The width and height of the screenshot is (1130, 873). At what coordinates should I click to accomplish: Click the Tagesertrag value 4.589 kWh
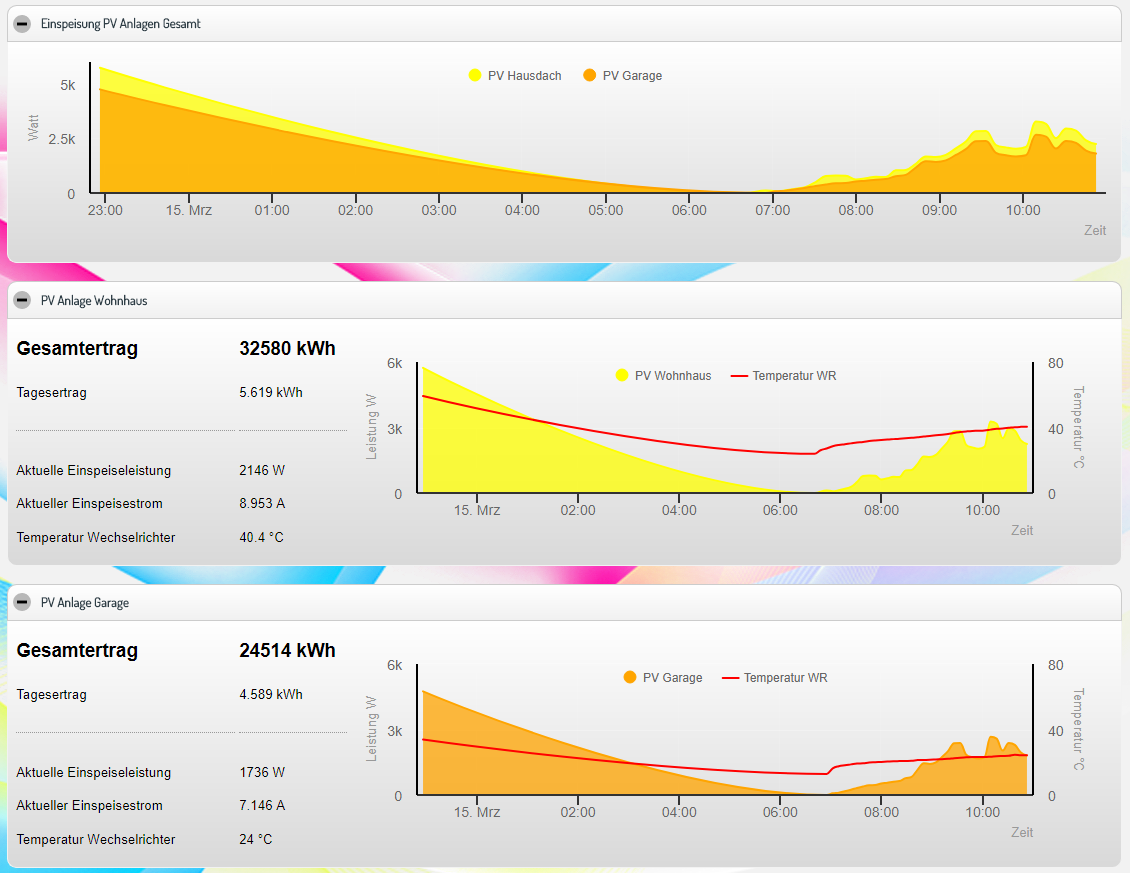[271, 694]
